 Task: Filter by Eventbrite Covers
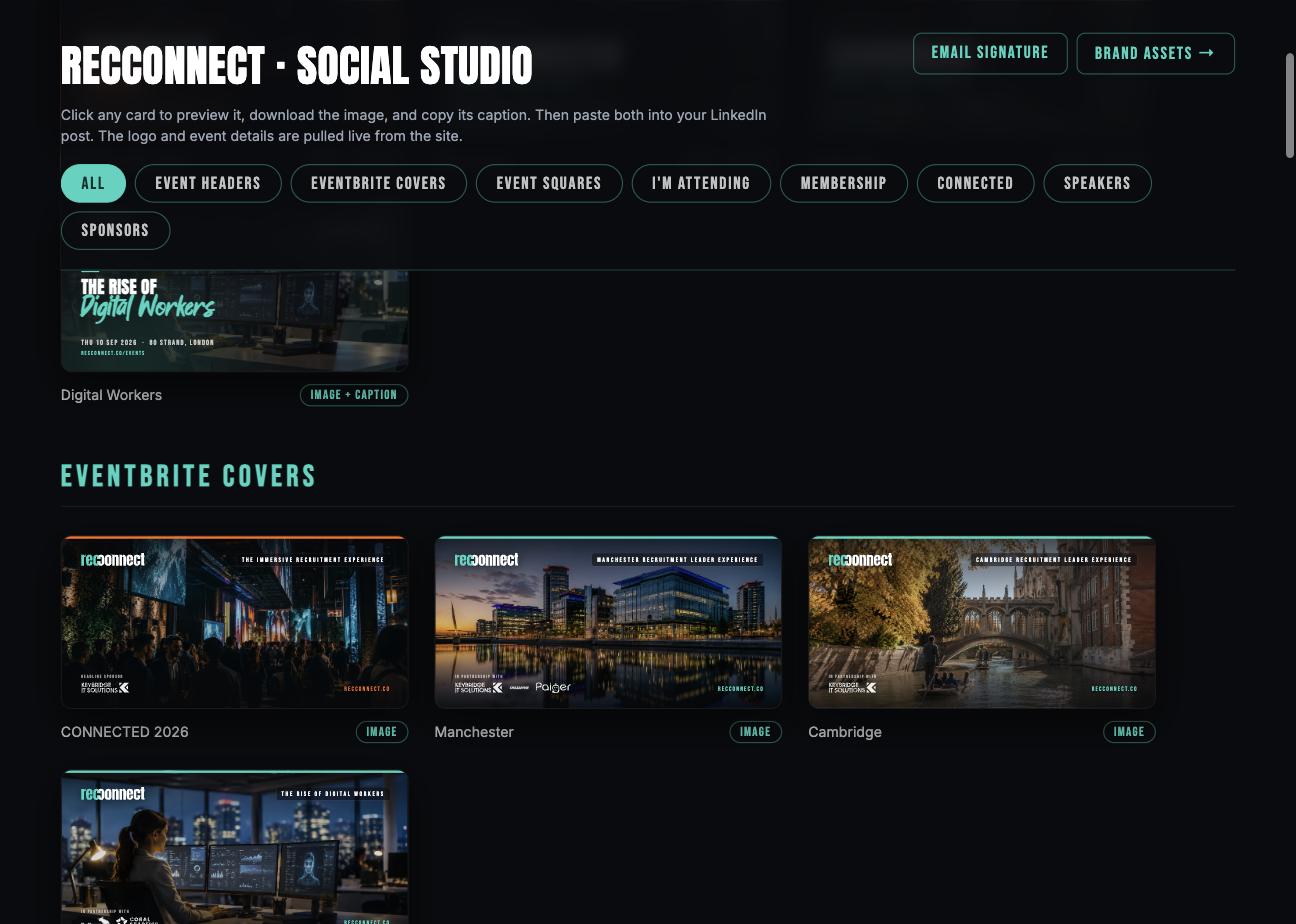point(378,183)
